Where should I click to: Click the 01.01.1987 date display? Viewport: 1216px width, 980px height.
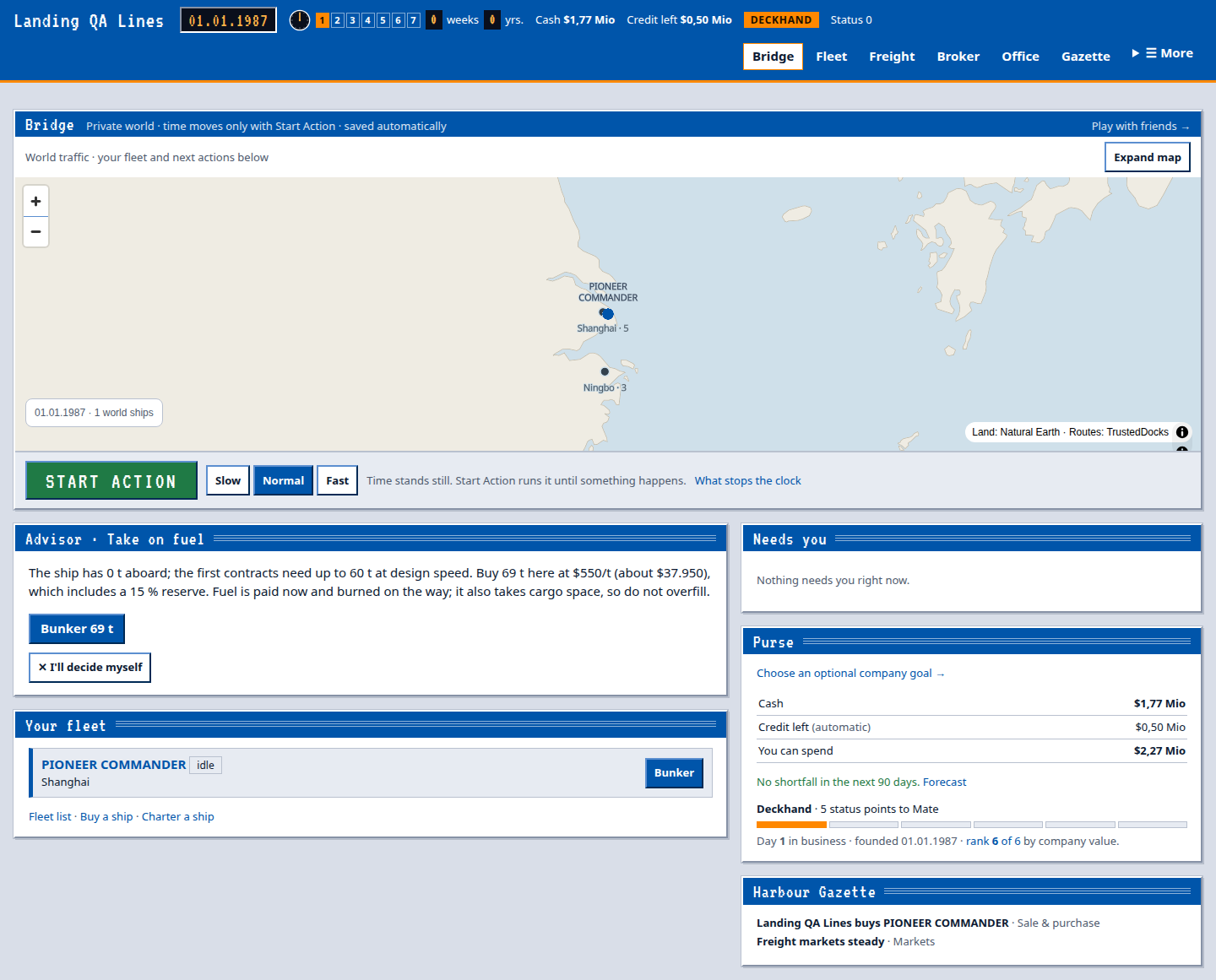click(228, 20)
